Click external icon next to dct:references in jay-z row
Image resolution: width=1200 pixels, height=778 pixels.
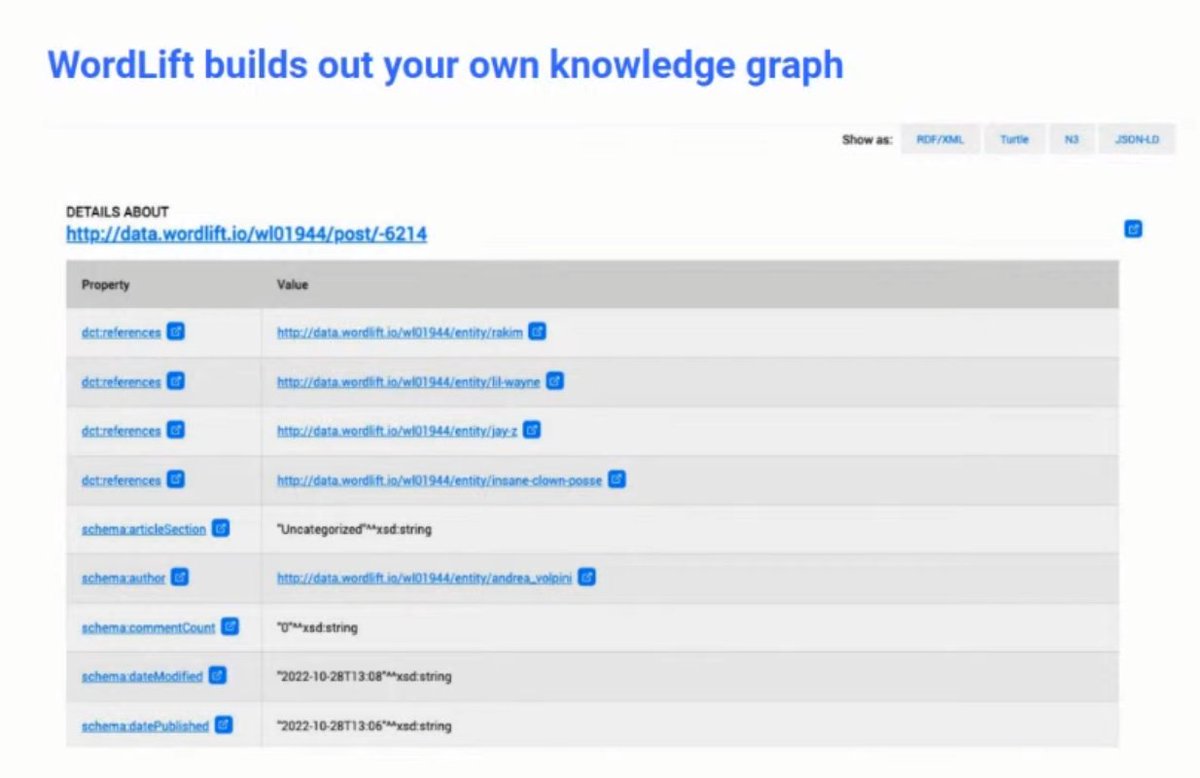coord(176,430)
